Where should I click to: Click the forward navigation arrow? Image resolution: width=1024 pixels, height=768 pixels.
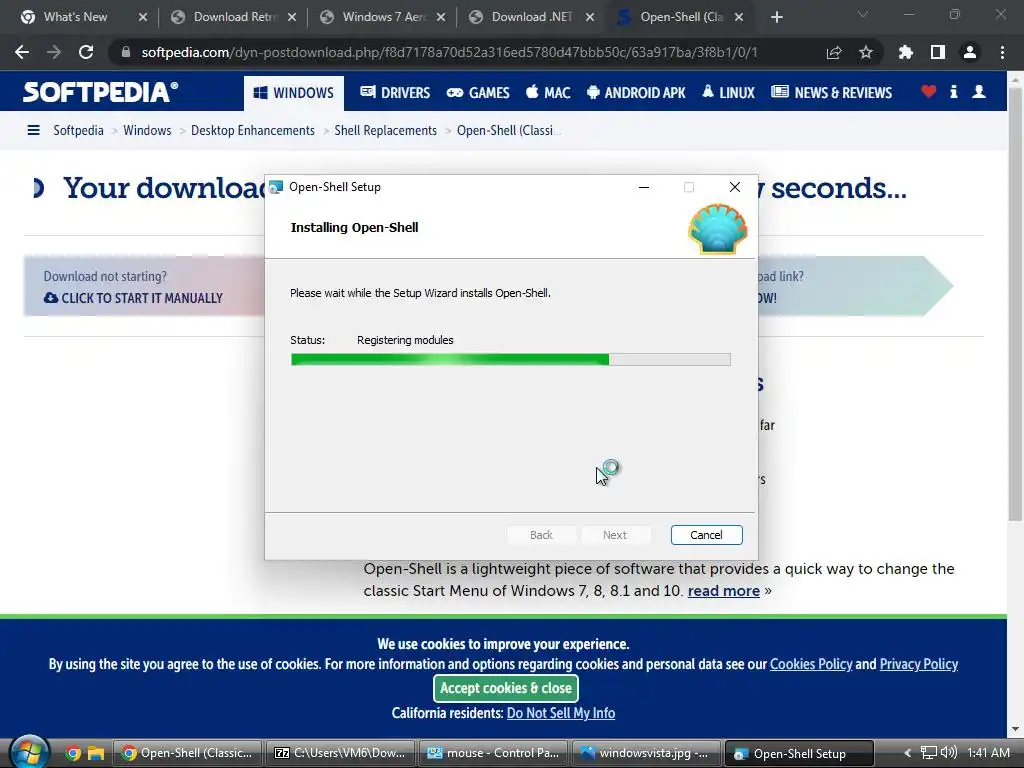[54, 52]
